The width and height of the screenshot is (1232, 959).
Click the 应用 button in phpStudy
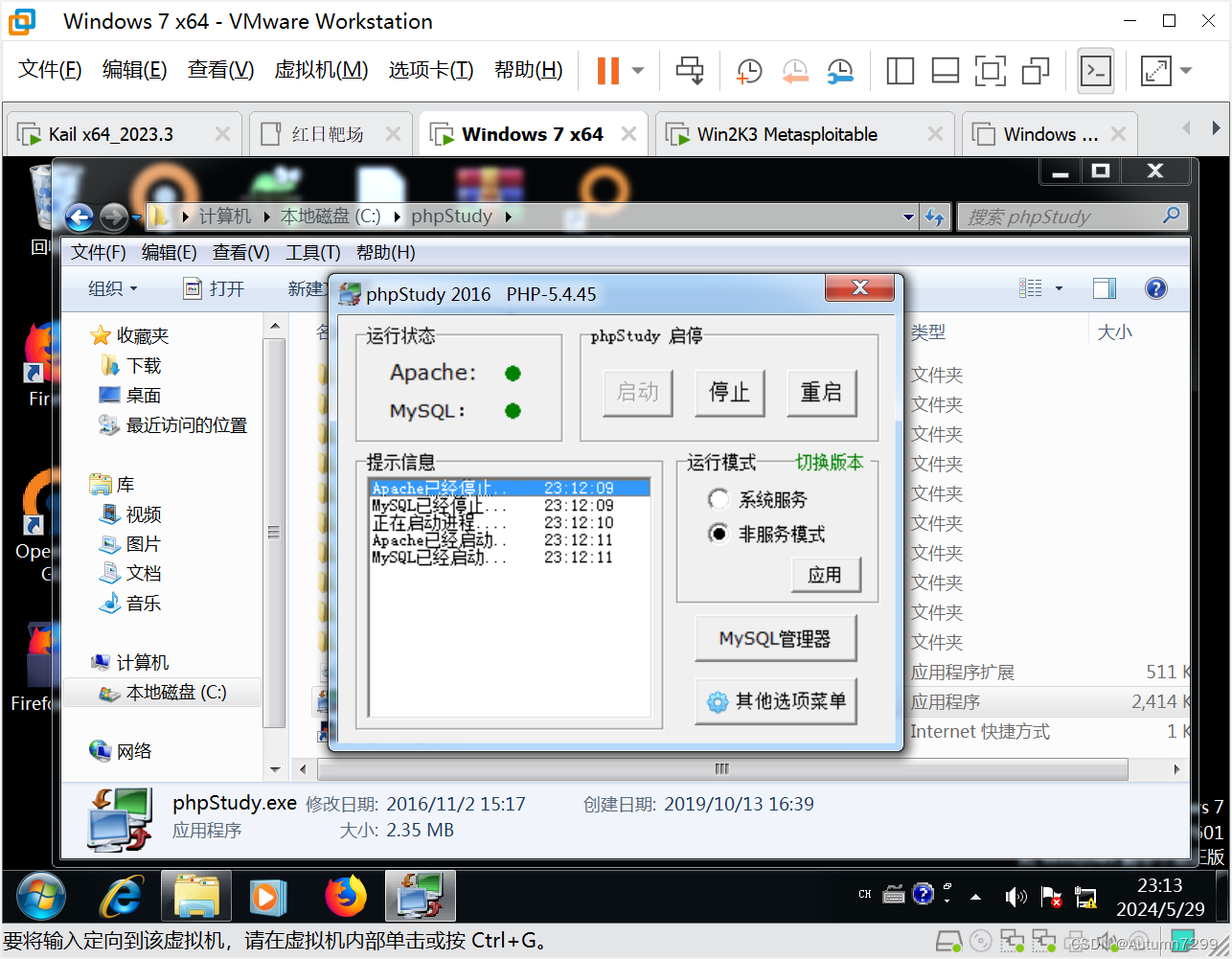[x=826, y=575]
